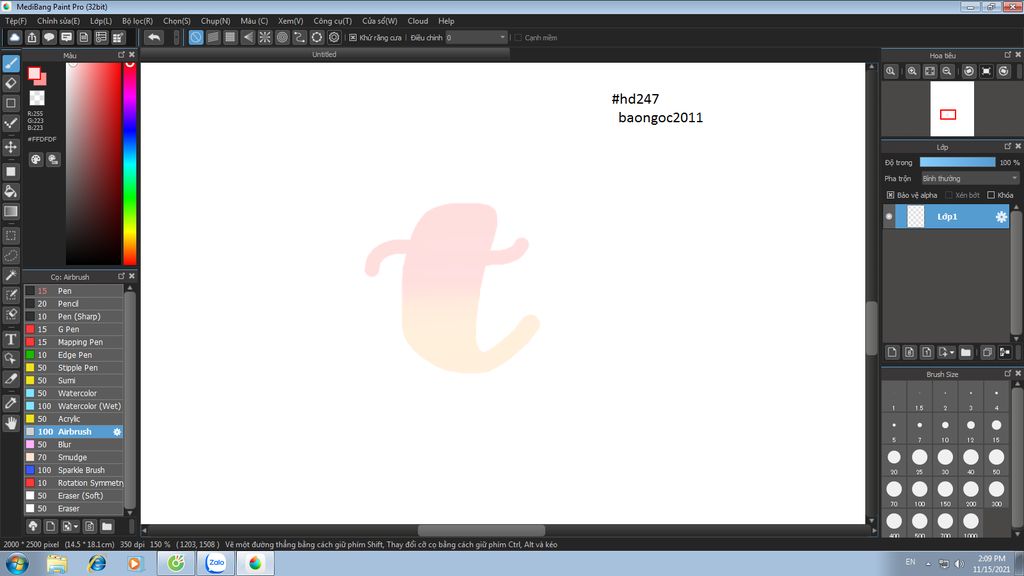The width and height of the screenshot is (1024, 576).
Task: Zoom out on the navigator panel
Action: [947, 71]
